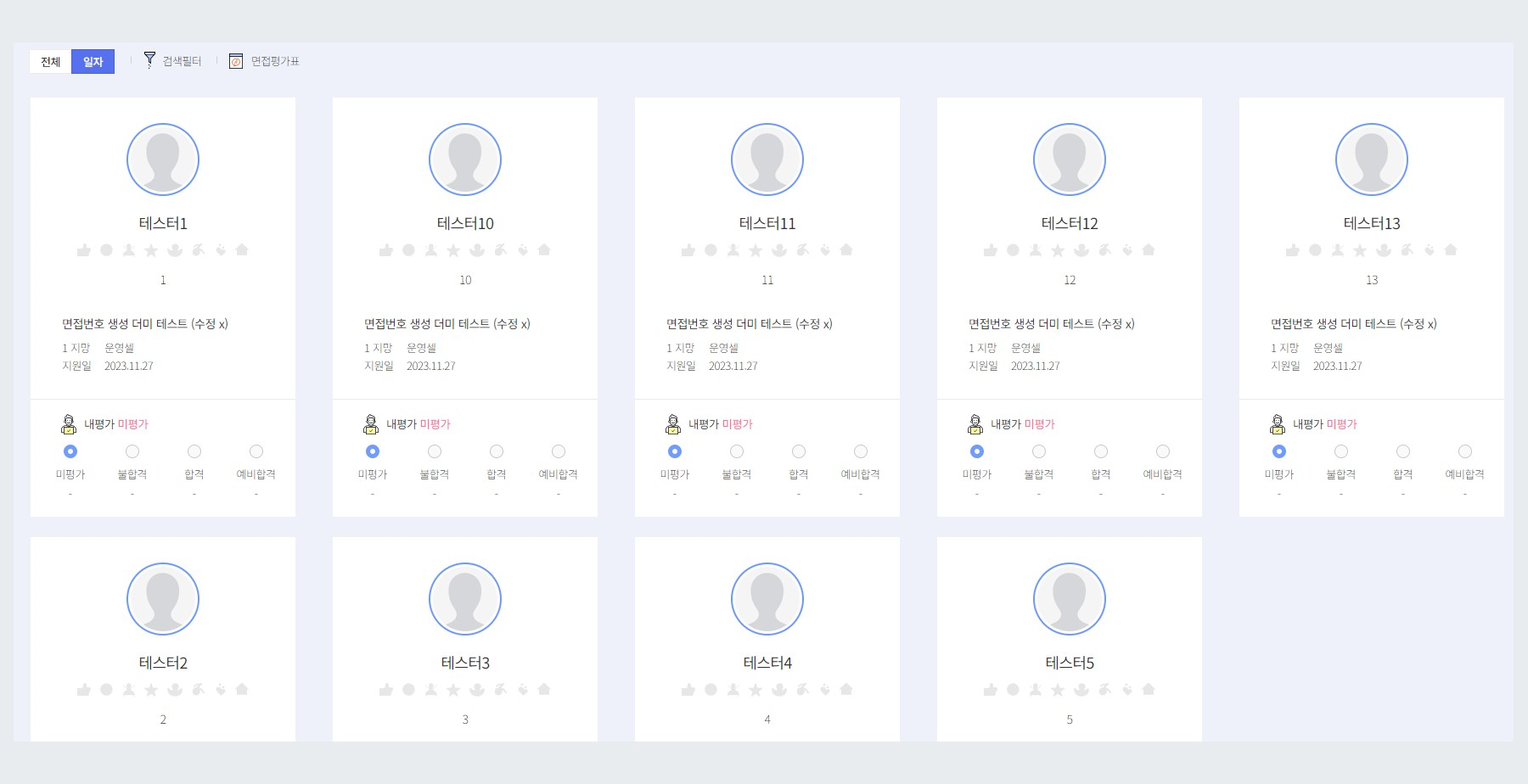Click thumbs-up badge icon on 테스터13 card
The height and width of the screenshot is (784, 1528).
pos(1293,250)
